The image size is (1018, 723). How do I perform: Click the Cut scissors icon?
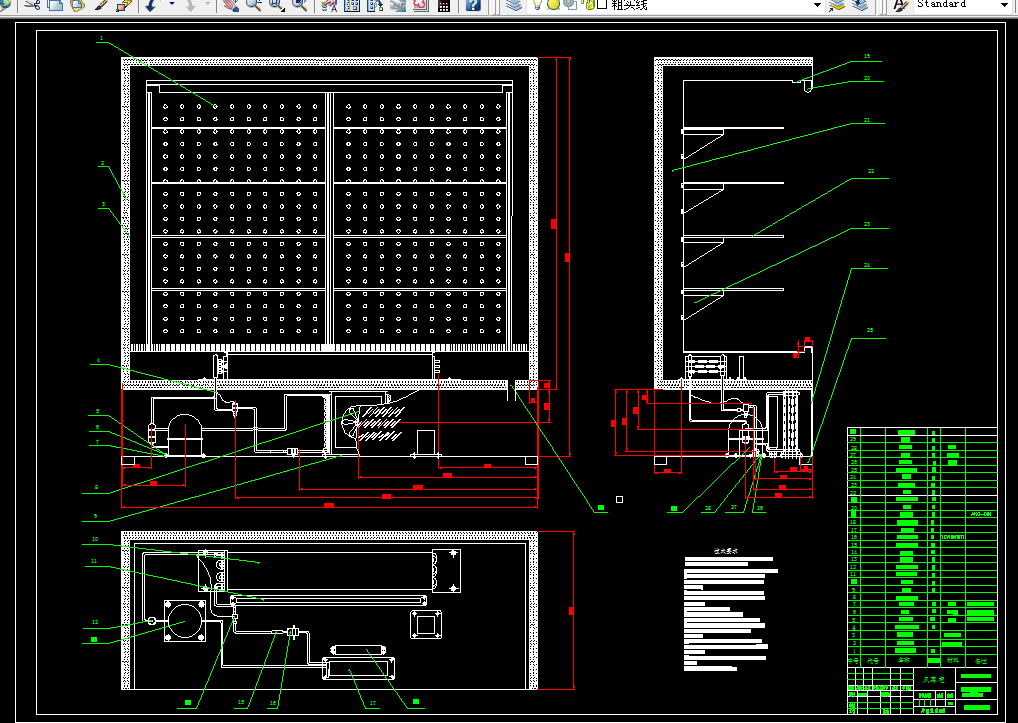tap(32, 5)
